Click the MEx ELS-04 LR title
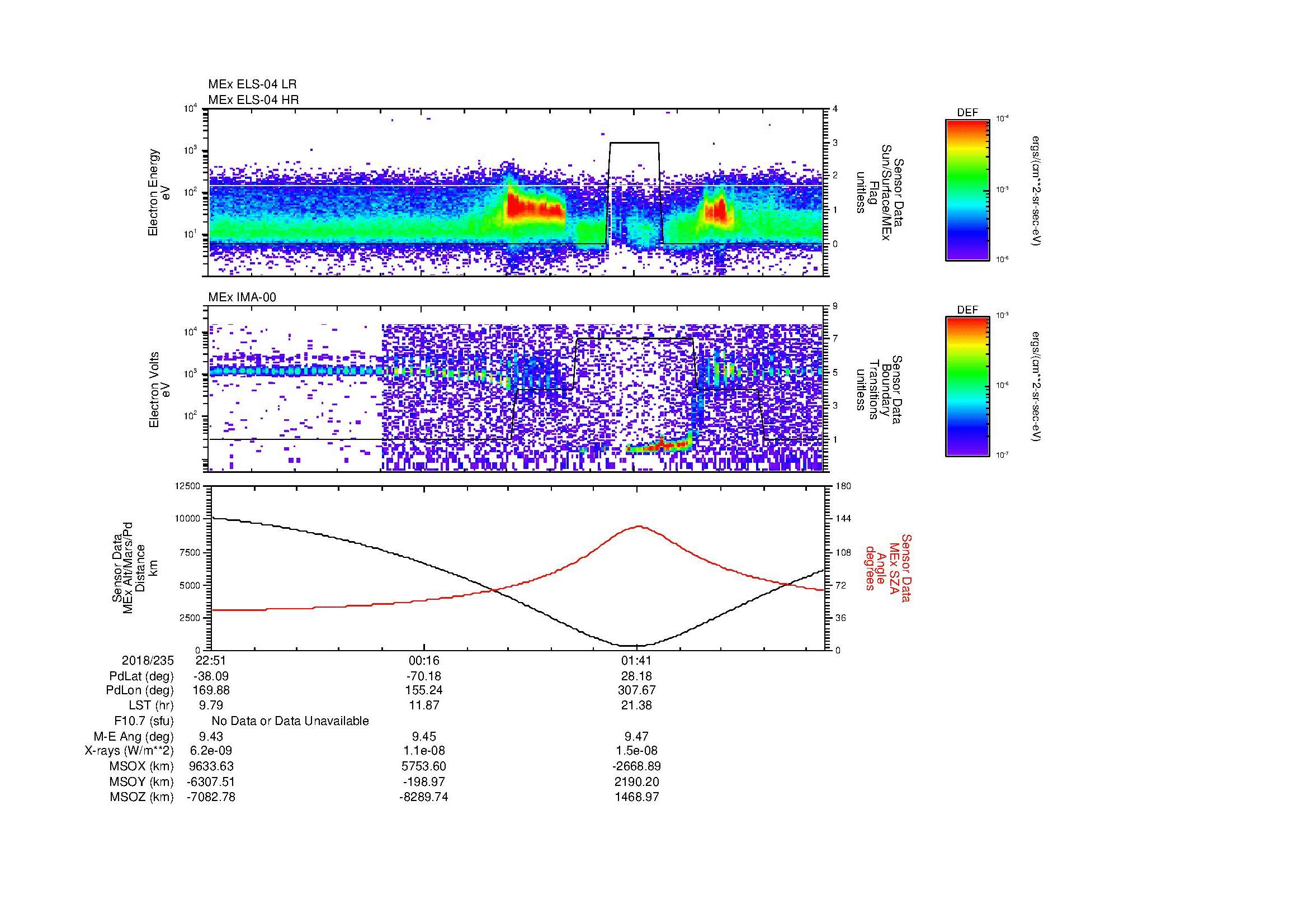This screenshot has width=1308, height=924. [x=252, y=84]
